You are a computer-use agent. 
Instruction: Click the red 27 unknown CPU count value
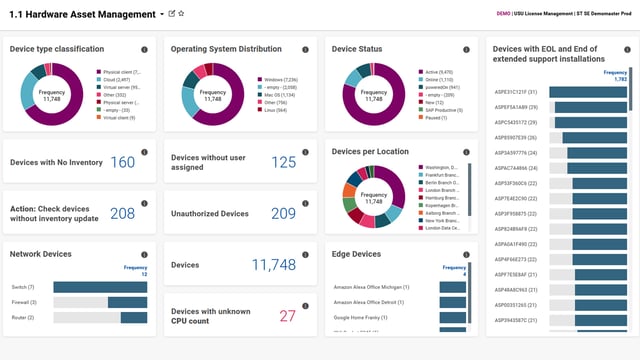pos(287,316)
